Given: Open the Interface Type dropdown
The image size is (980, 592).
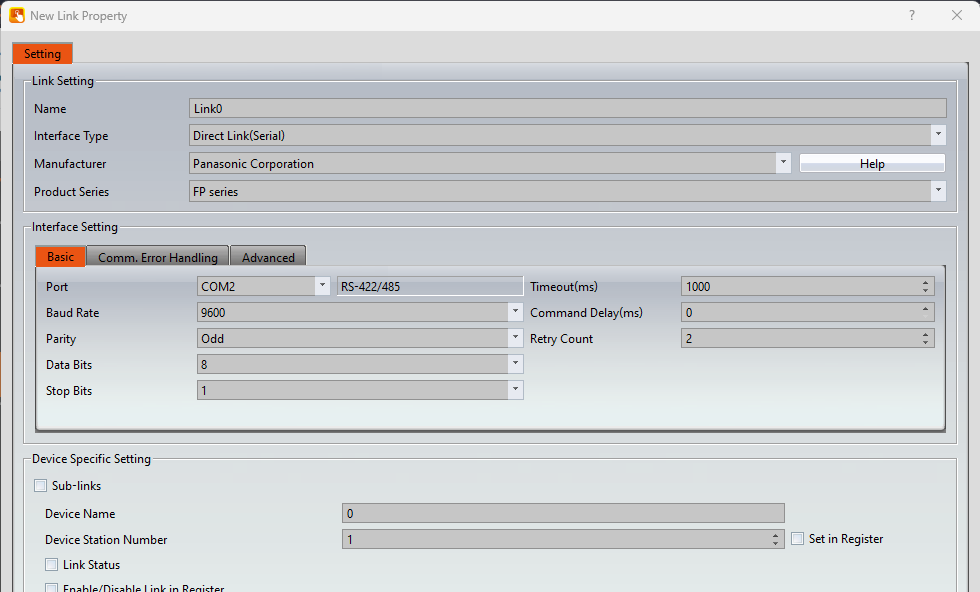Looking at the screenshot, I should tap(938, 135).
